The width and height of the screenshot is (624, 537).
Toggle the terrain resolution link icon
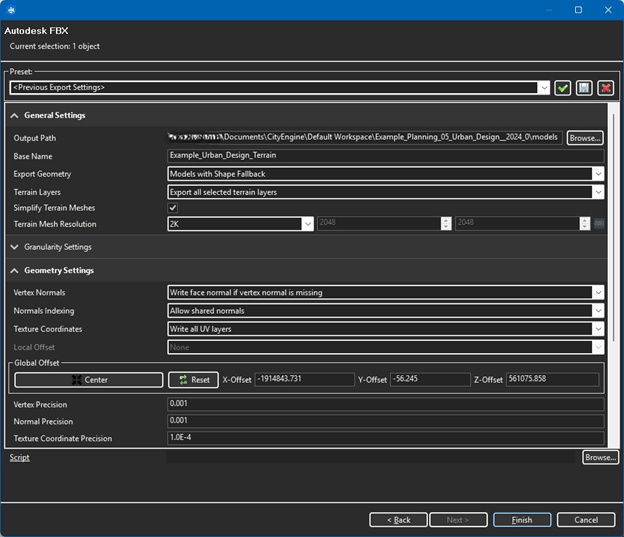tap(599, 223)
